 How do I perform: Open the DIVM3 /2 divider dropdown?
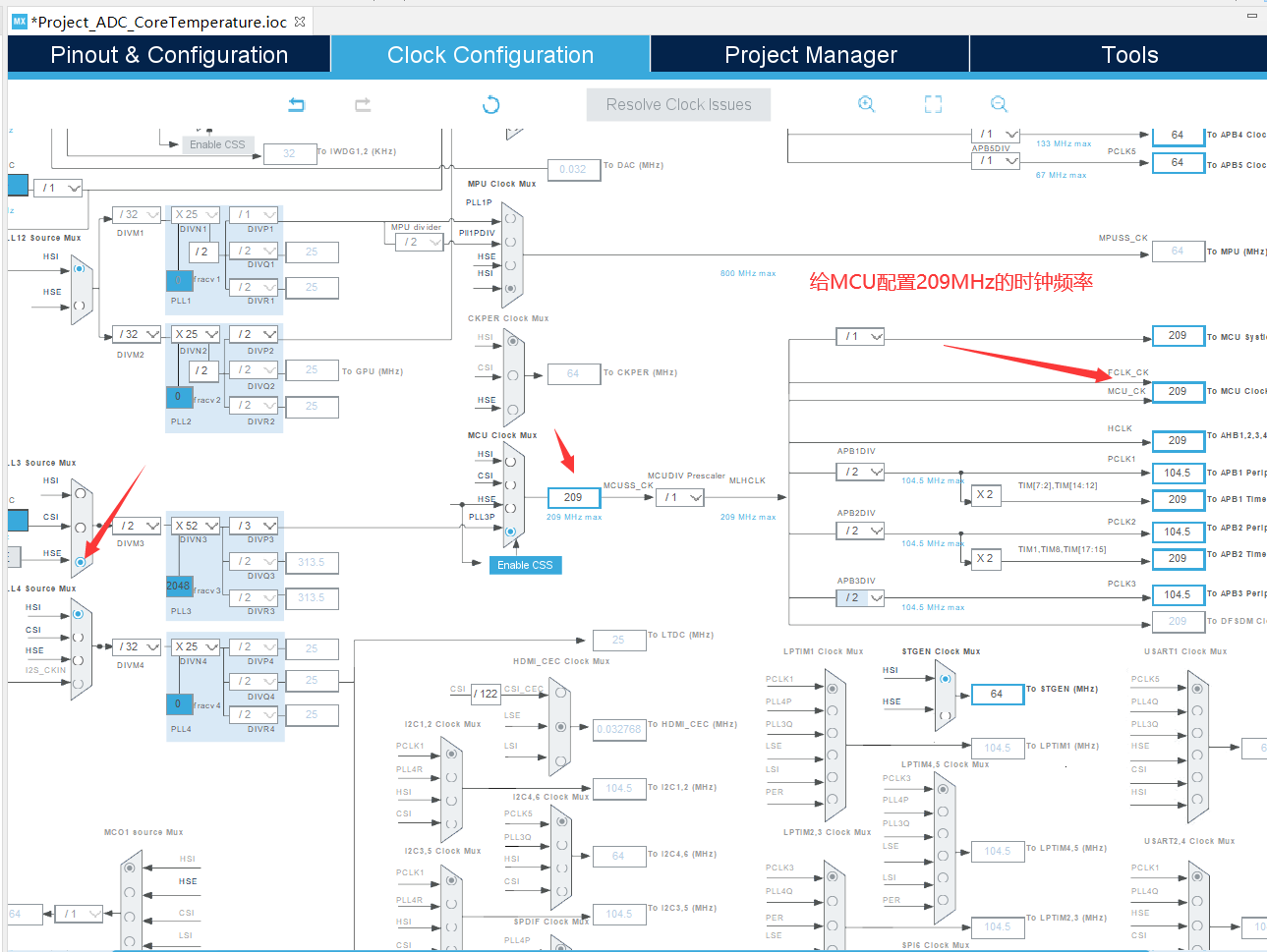(x=137, y=526)
